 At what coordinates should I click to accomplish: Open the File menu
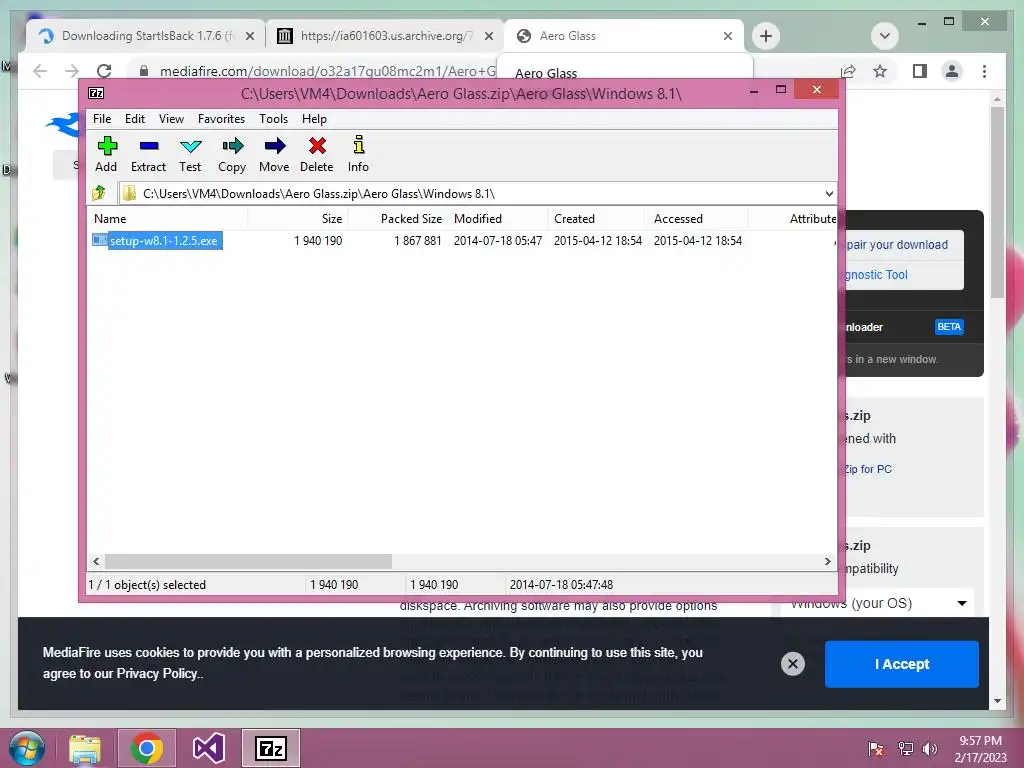[x=102, y=119]
